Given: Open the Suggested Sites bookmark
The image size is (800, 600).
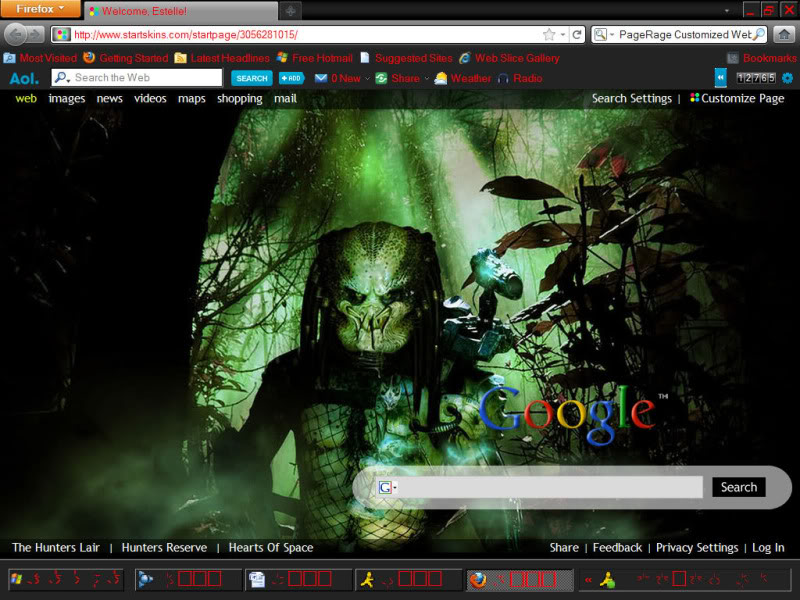Looking at the screenshot, I should [x=406, y=58].
